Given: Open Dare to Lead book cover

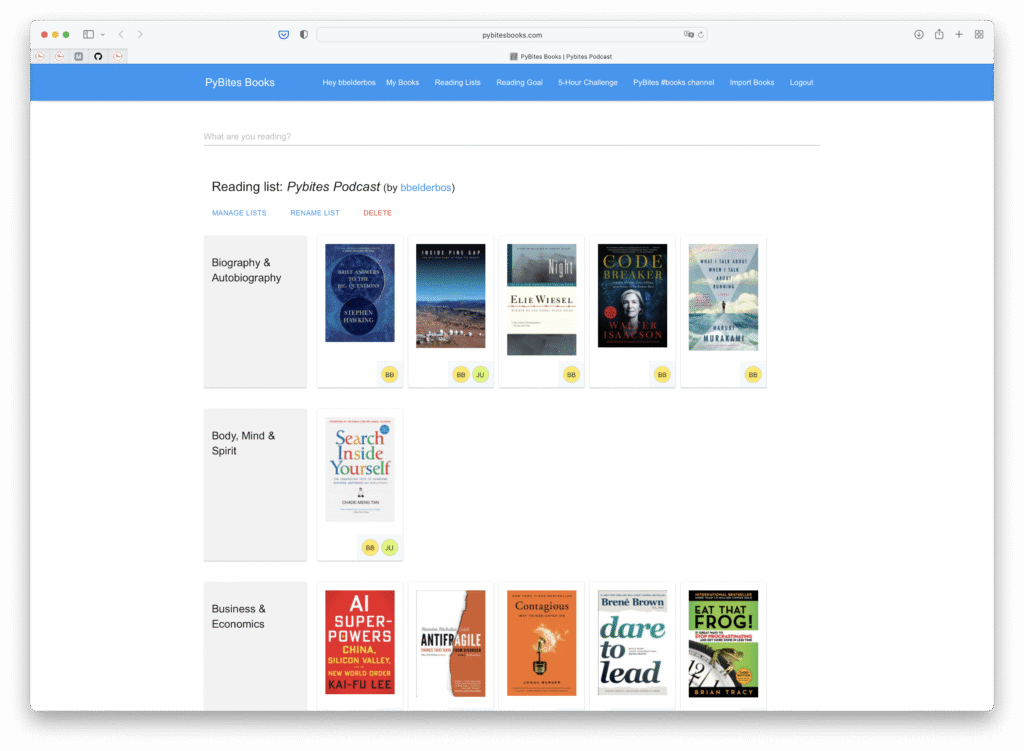Looking at the screenshot, I should pyautogui.click(x=632, y=643).
